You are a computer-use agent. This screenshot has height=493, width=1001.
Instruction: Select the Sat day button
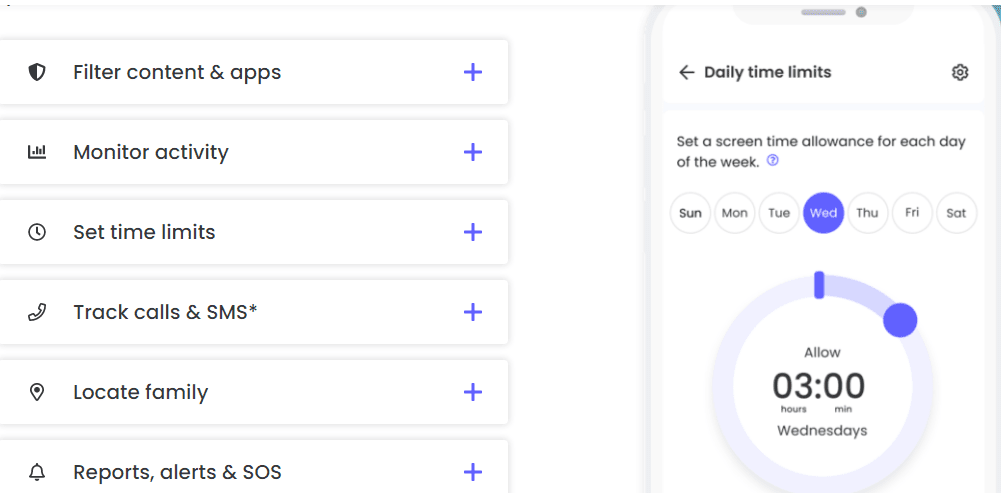click(x=956, y=213)
